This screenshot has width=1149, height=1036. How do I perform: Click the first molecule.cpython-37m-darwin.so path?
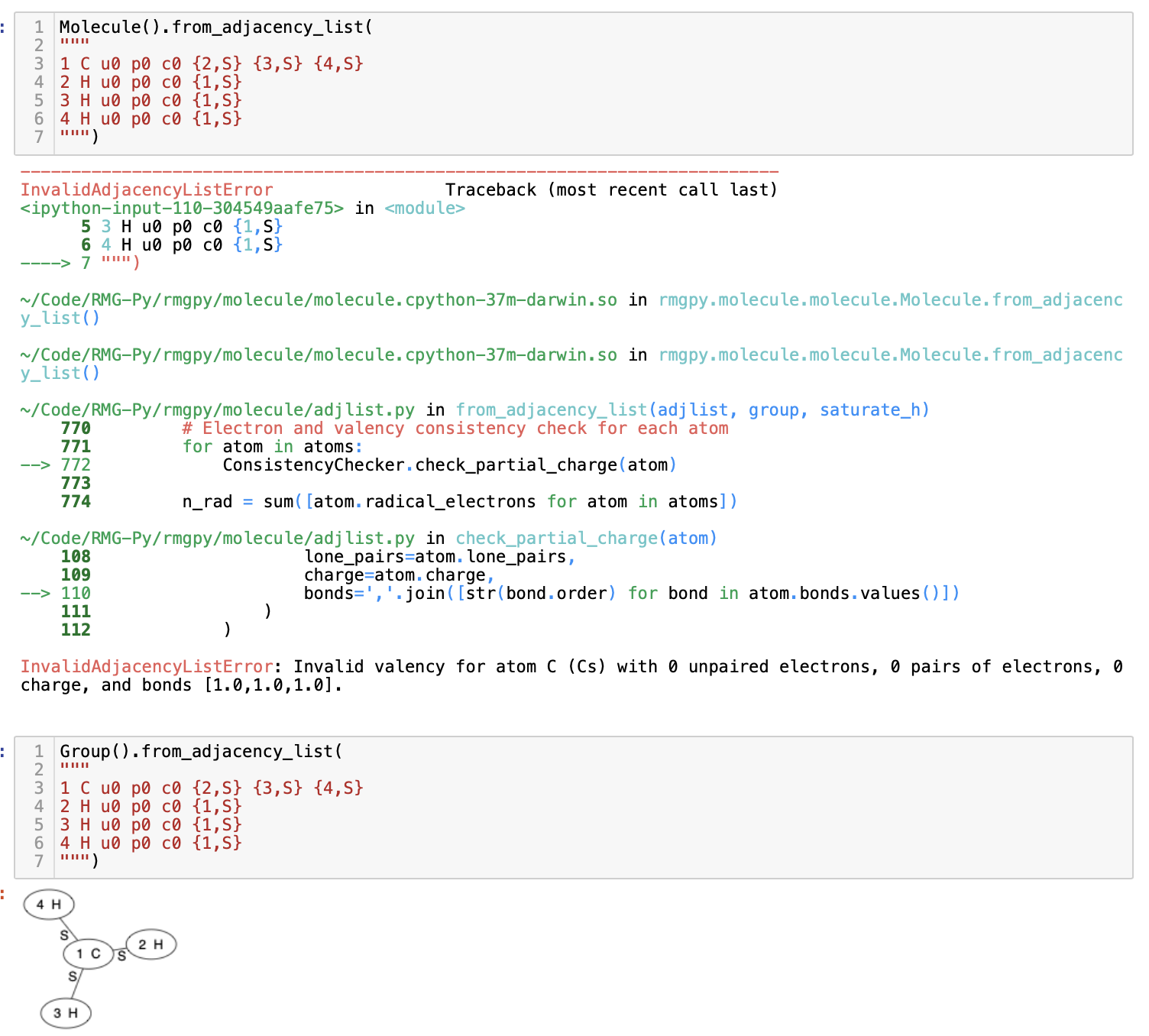[319, 300]
